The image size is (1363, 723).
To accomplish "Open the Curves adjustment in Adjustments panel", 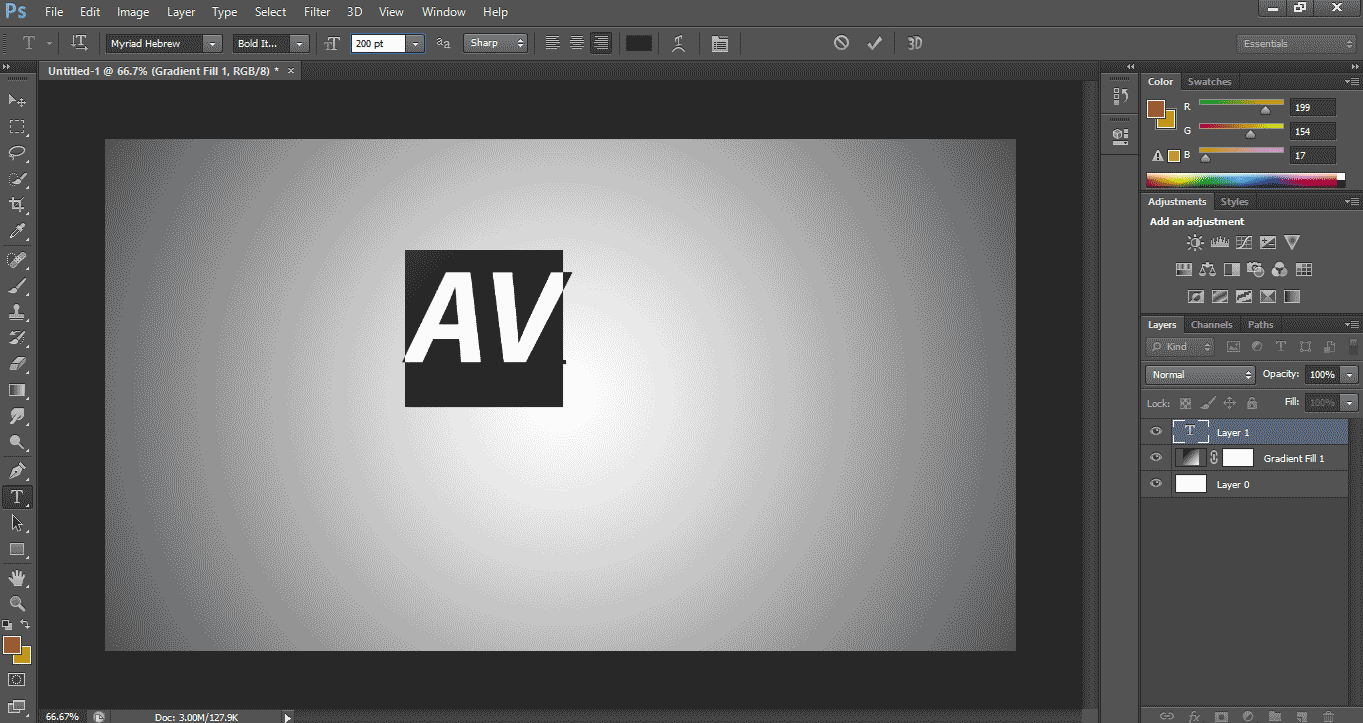I will pyautogui.click(x=1243, y=242).
